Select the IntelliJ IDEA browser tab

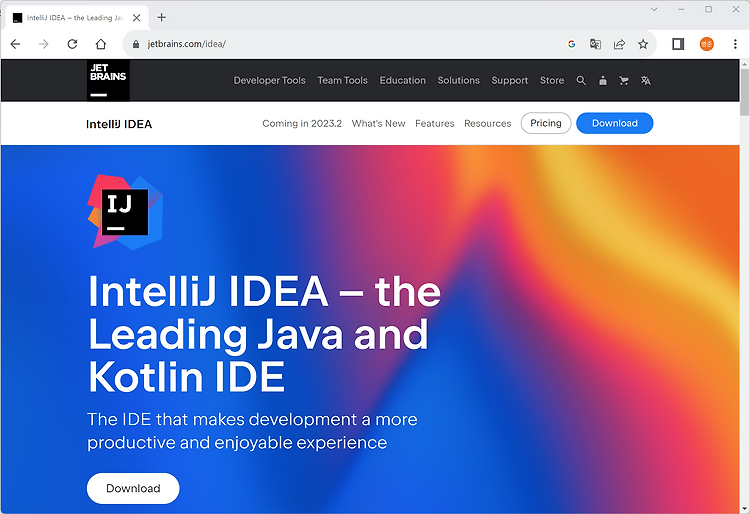(x=75, y=18)
